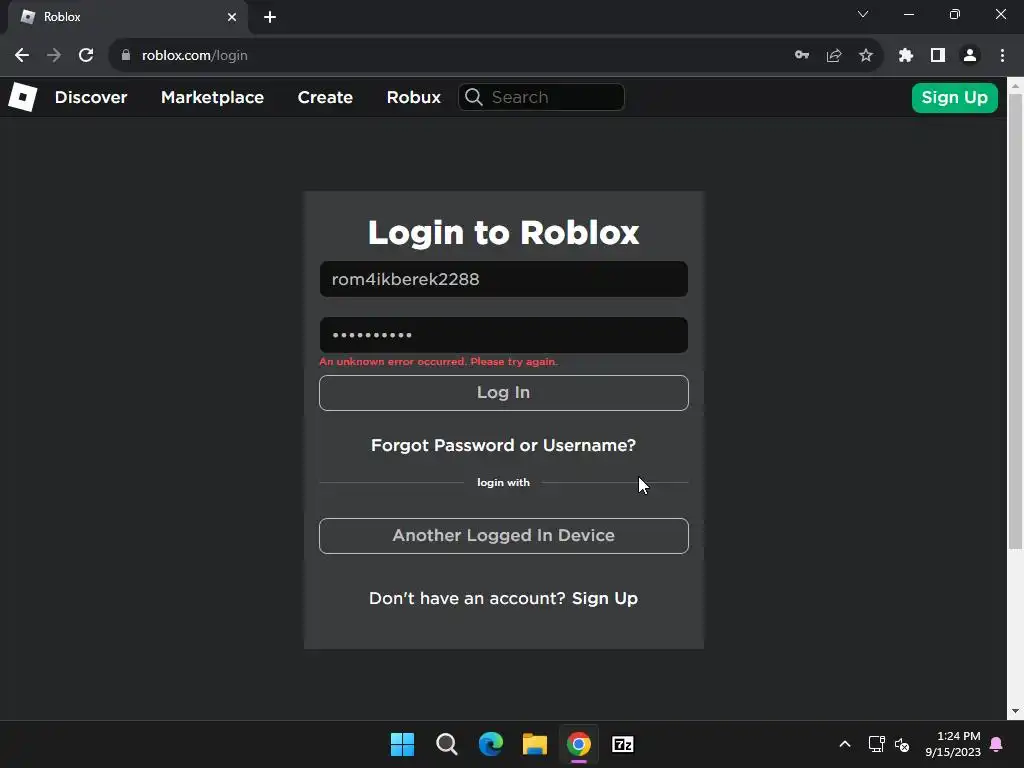1024x768 pixels.
Task: Open 7-Zip from taskbar
Action: pos(623,744)
